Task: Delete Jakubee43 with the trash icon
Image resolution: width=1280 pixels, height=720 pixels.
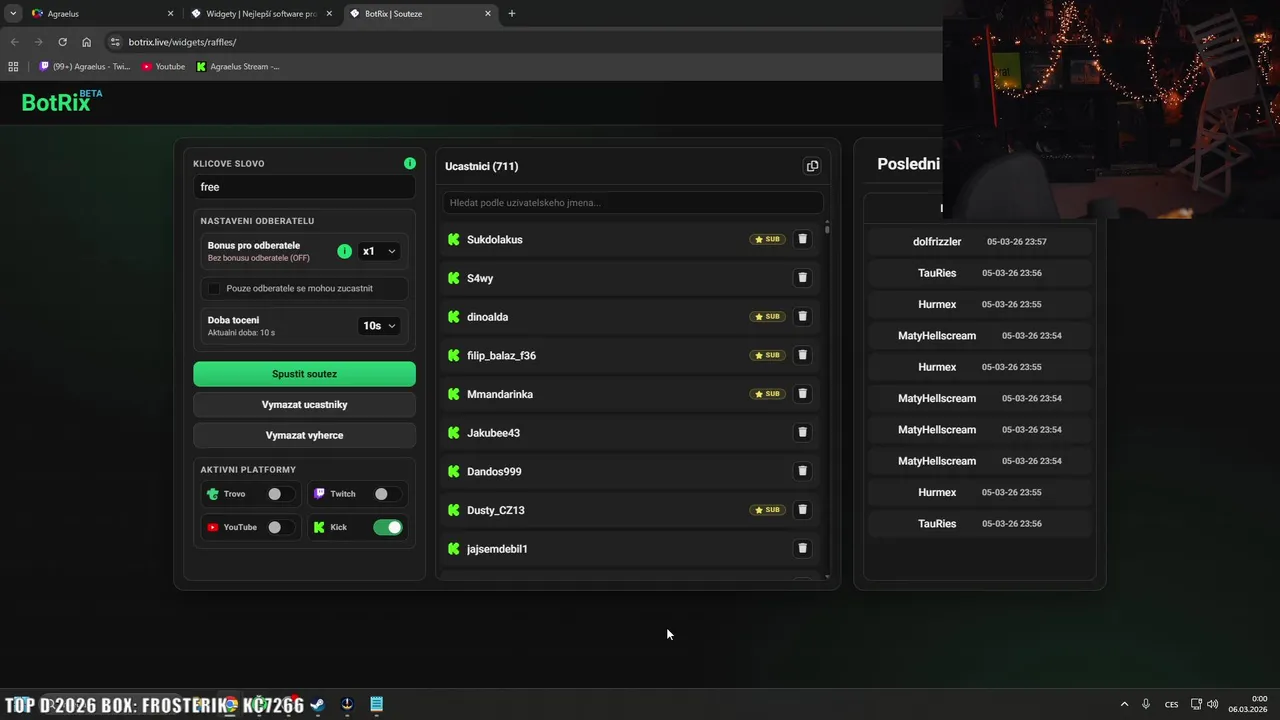Action: (802, 432)
